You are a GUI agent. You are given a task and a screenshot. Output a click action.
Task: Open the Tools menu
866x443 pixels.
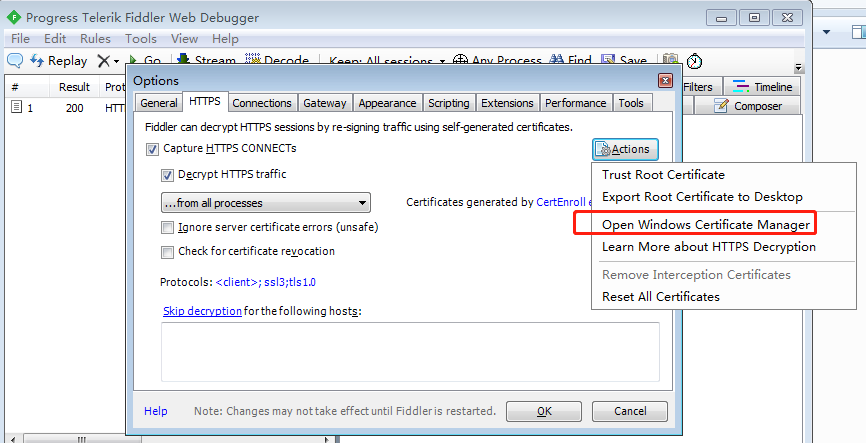pos(141,39)
